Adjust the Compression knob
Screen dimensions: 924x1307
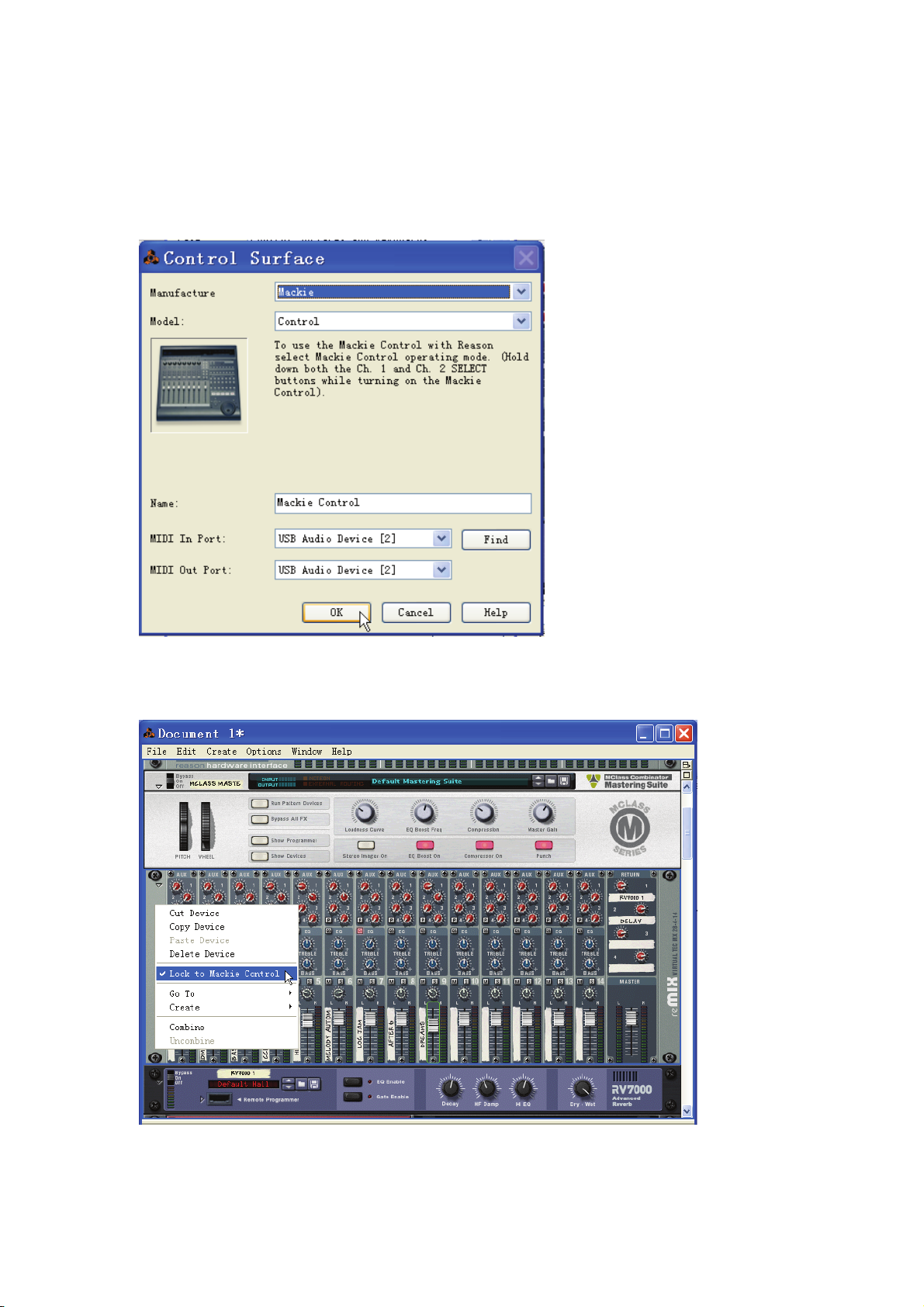(483, 813)
